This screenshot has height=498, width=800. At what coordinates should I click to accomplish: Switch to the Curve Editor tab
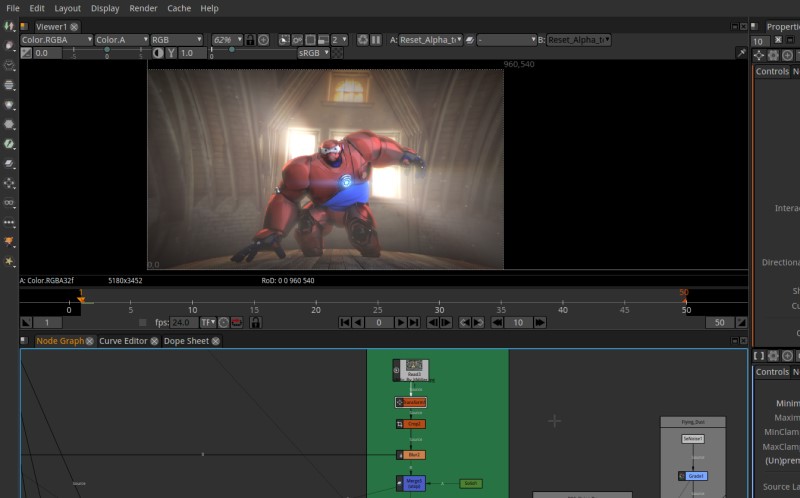point(123,341)
